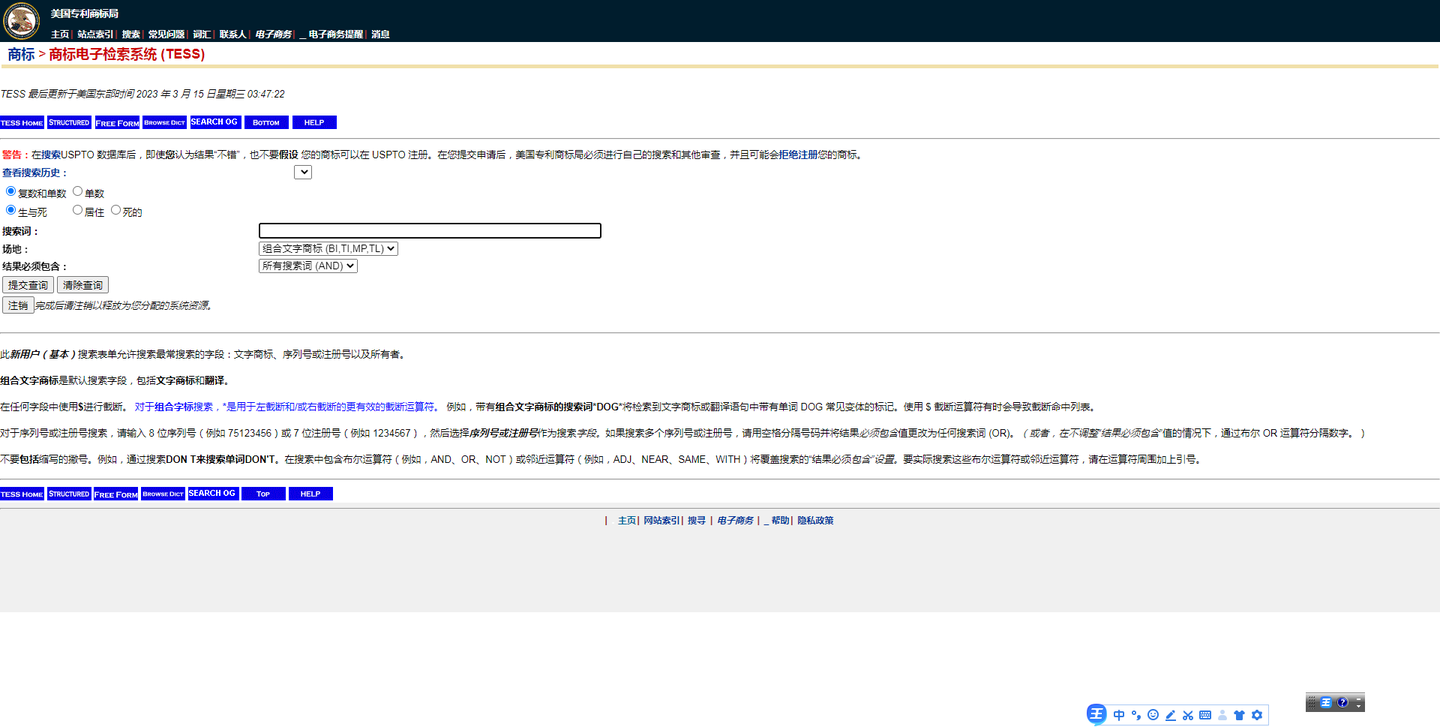
Task: Open the IME settings gear icon
Action: 1257,715
